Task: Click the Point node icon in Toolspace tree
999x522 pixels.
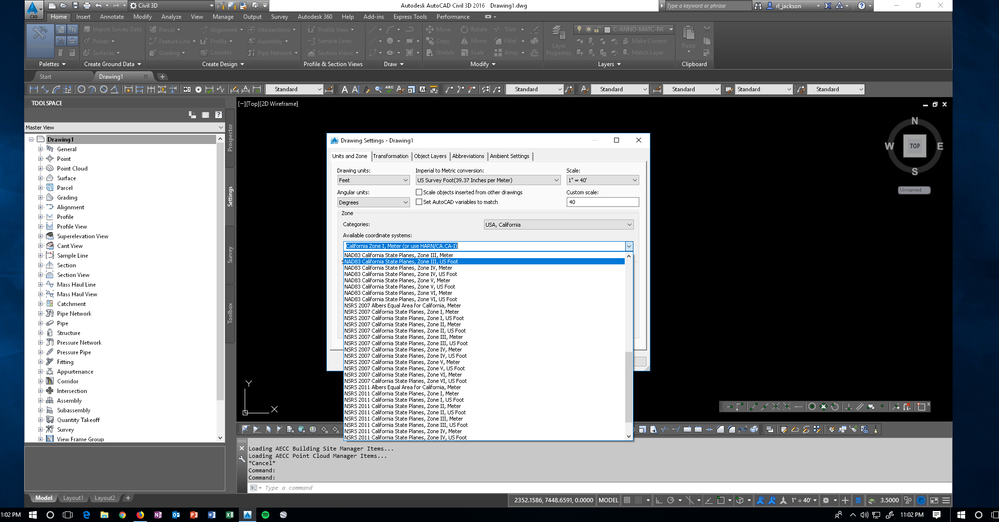Action: 50,158
